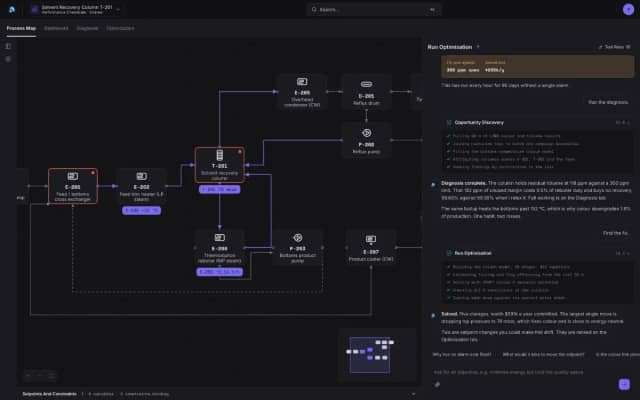Image resolution: width=640 pixels, height=400 pixels.
Task: Select the E-207 product cooler node
Action: point(371,247)
